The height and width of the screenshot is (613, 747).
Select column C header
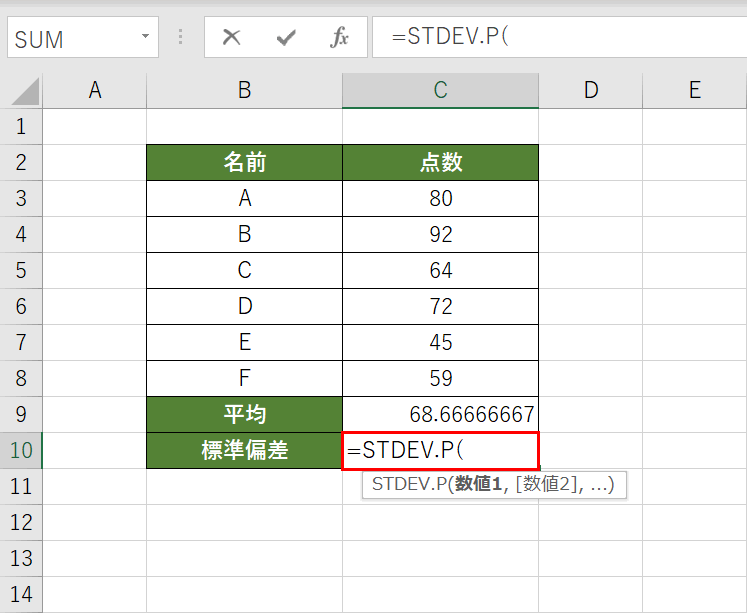[440, 90]
